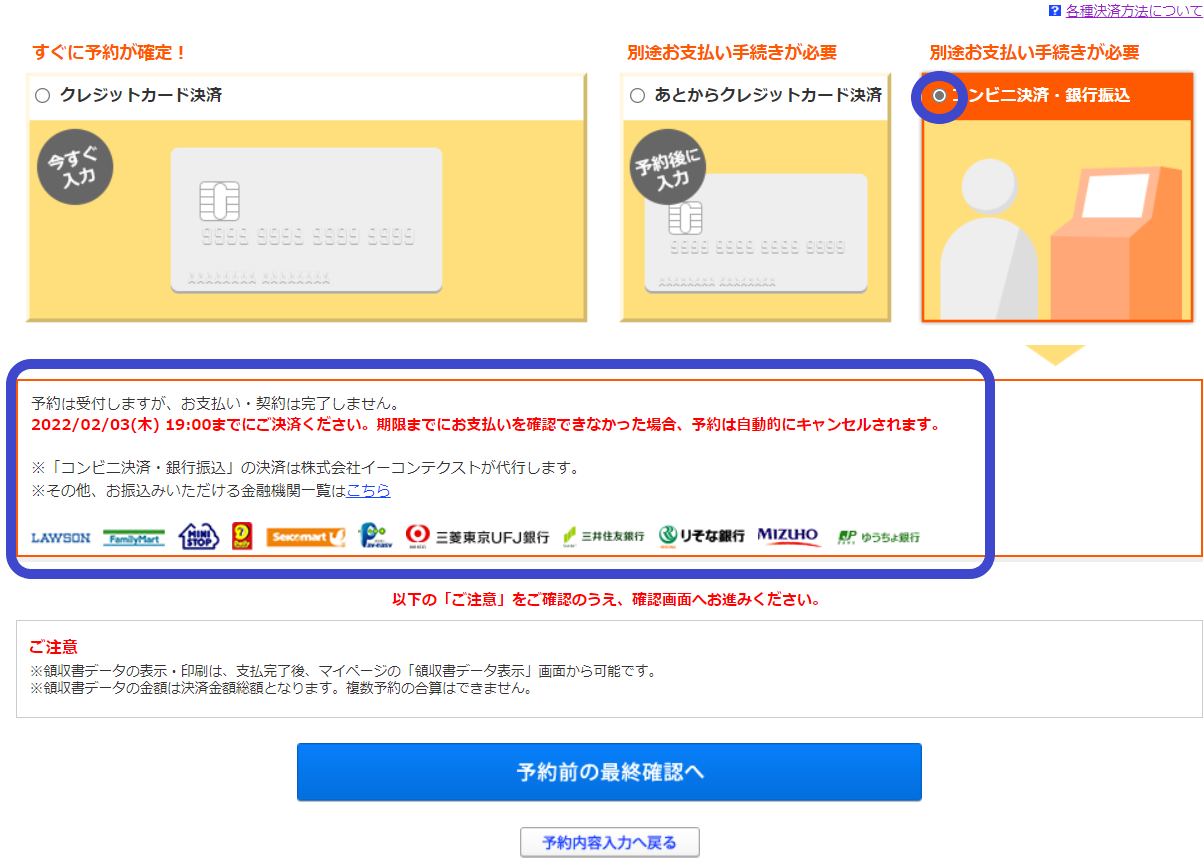
Task: Click the ご注意 heading
Action: pos(53,647)
